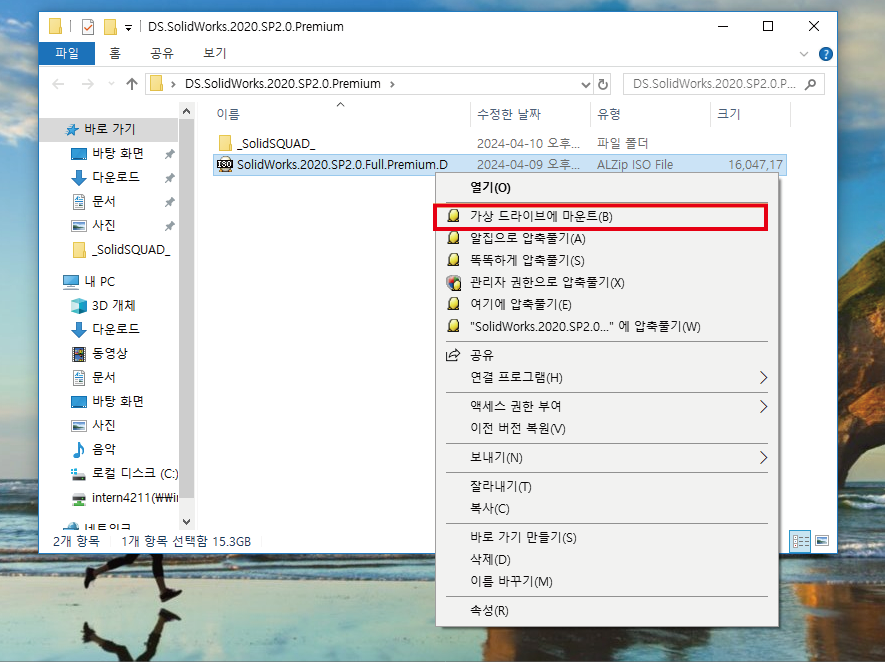
Task: Choose 이전 버전 복원(V) menu entry
Action: pyautogui.click(x=607, y=428)
